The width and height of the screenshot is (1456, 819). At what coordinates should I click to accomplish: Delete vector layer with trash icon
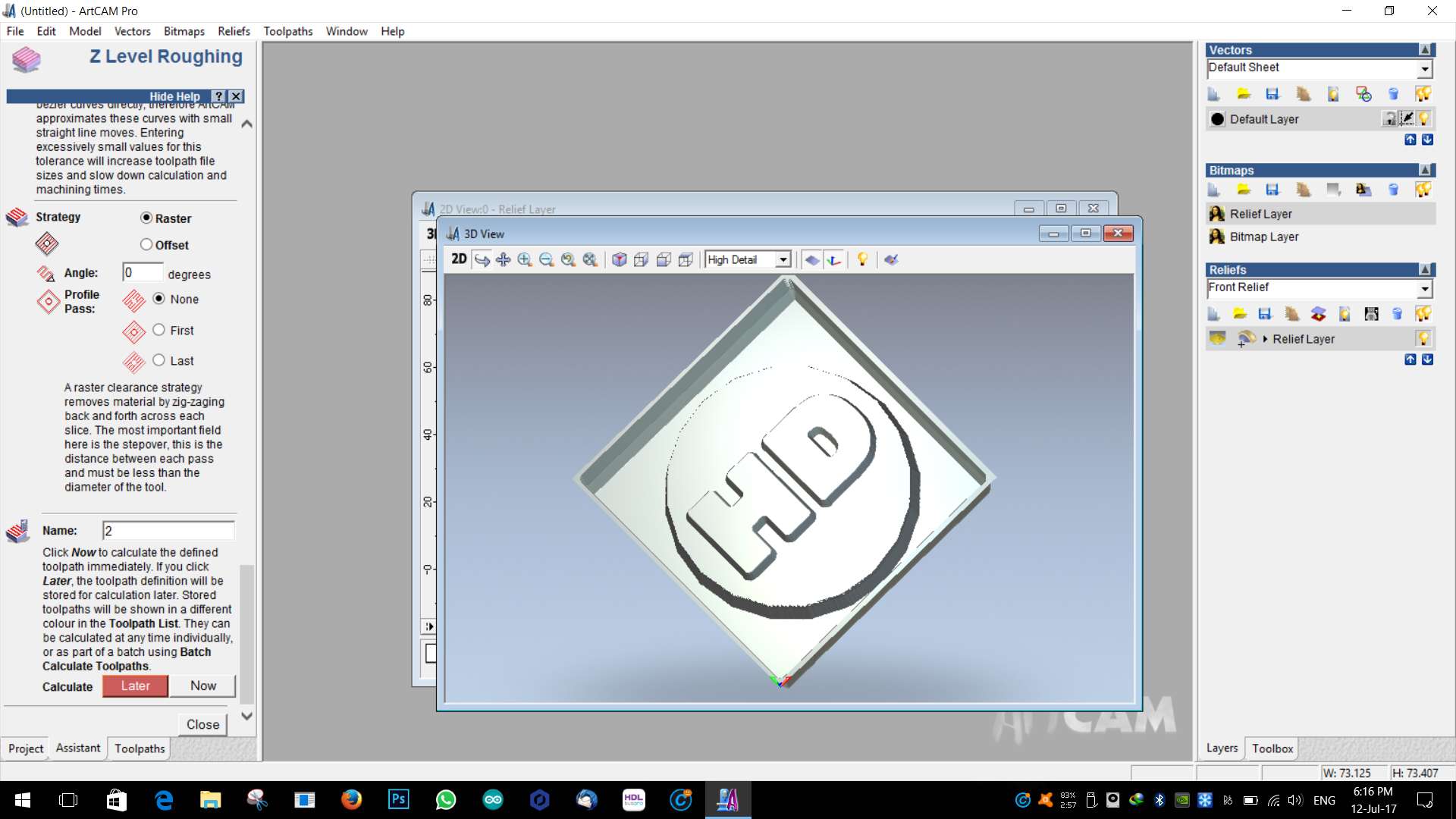1393,94
